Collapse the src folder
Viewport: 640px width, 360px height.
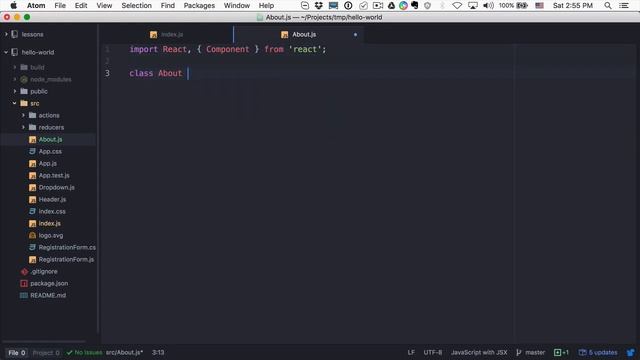tap(15, 103)
